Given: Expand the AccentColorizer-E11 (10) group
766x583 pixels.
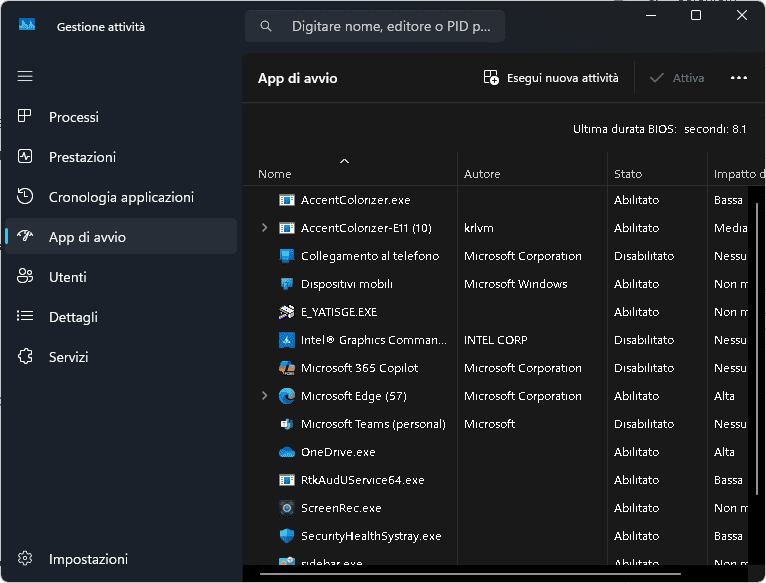Looking at the screenshot, I should [264, 228].
